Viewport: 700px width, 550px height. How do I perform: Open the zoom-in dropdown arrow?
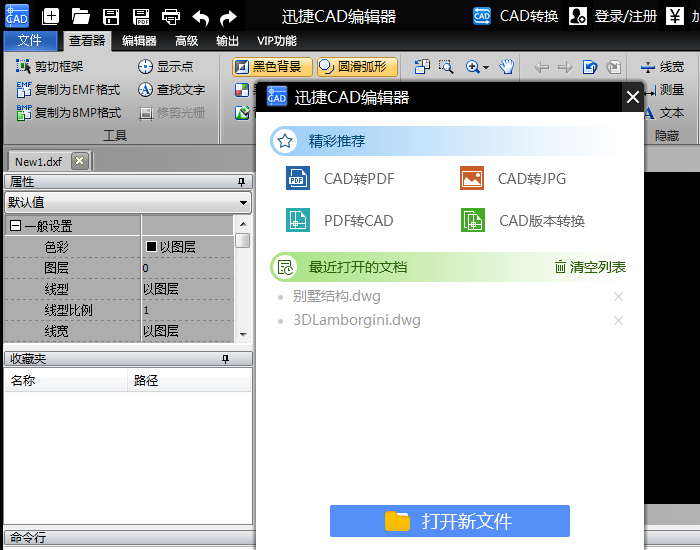pyautogui.click(x=486, y=68)
